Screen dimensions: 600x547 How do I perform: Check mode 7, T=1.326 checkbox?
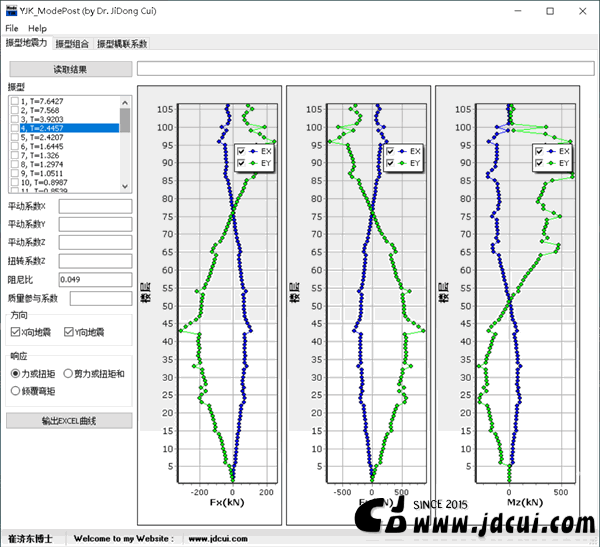coord(15,155)
